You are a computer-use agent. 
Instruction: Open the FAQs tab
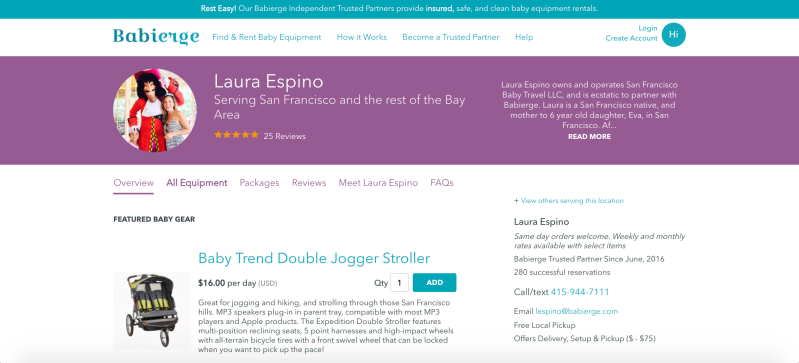(442, 183)
